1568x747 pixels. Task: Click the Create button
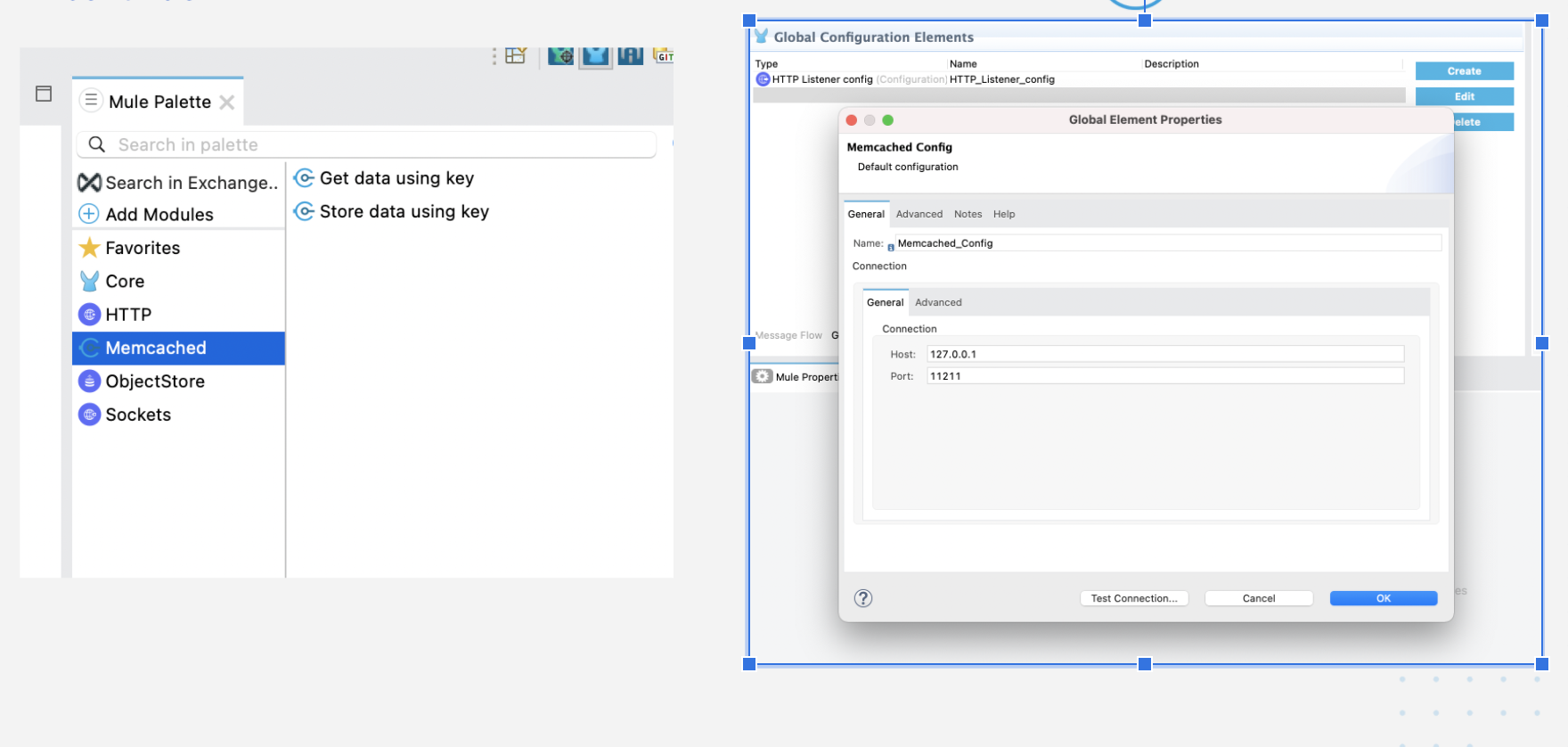(1465, 71)
